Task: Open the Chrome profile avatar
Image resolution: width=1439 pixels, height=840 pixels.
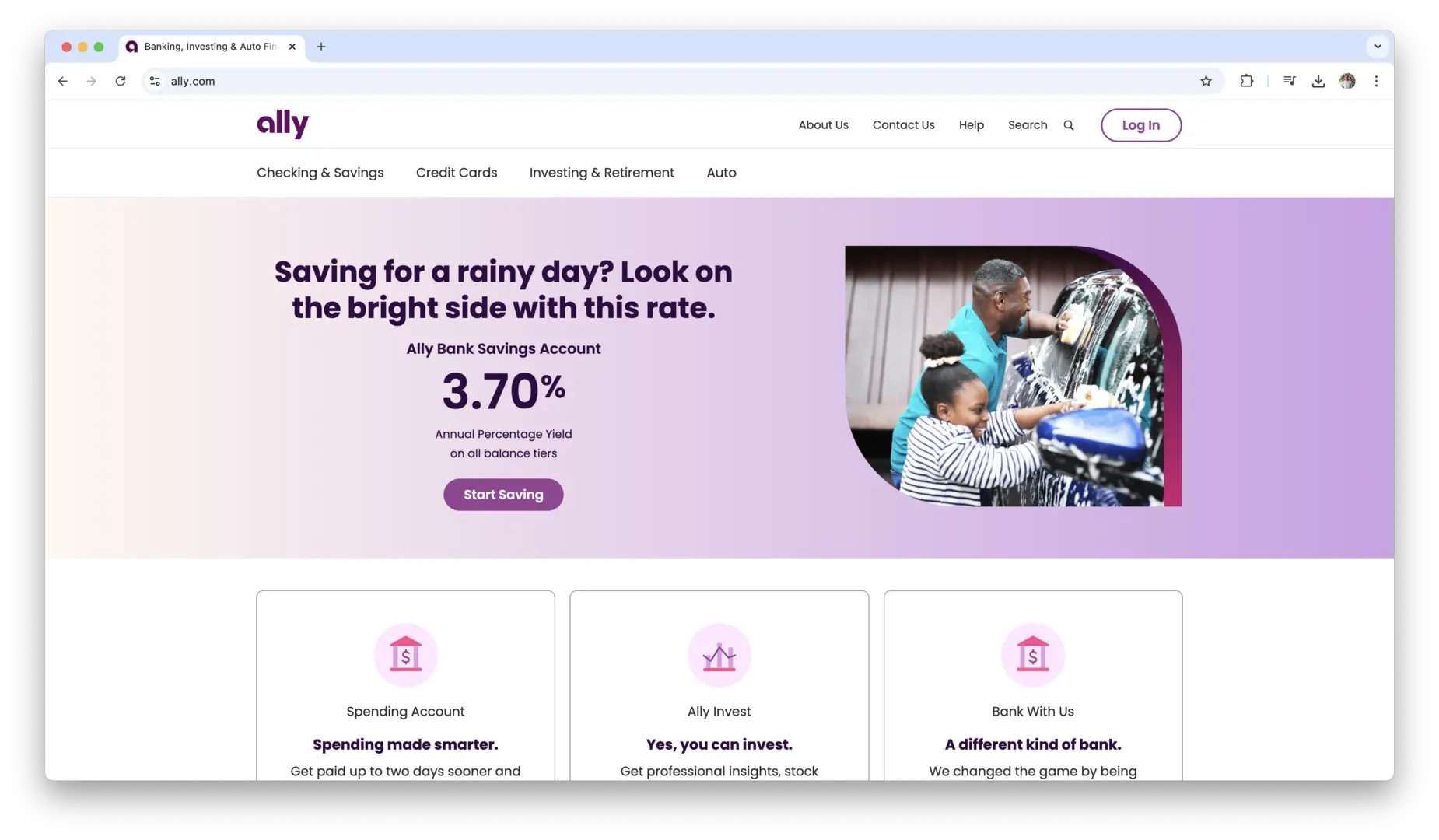Action: [1347, 81]
